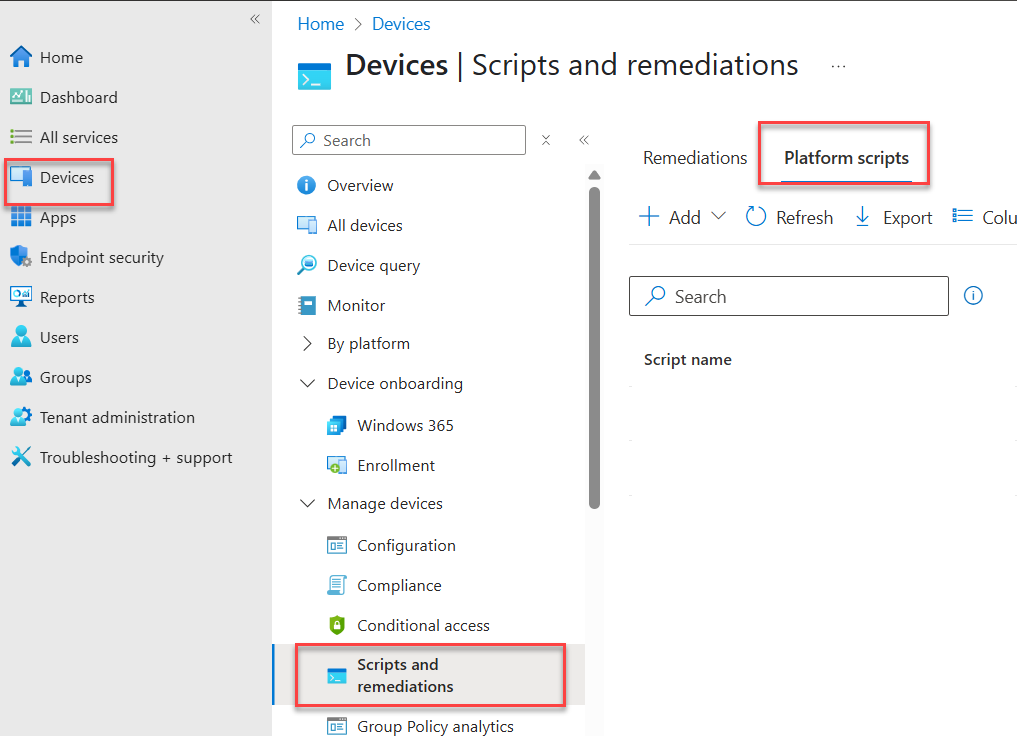This screenshot has height=736, width=1017.
Task: Click the Export button
Action: pyautogui.click(x=893, y=217)
